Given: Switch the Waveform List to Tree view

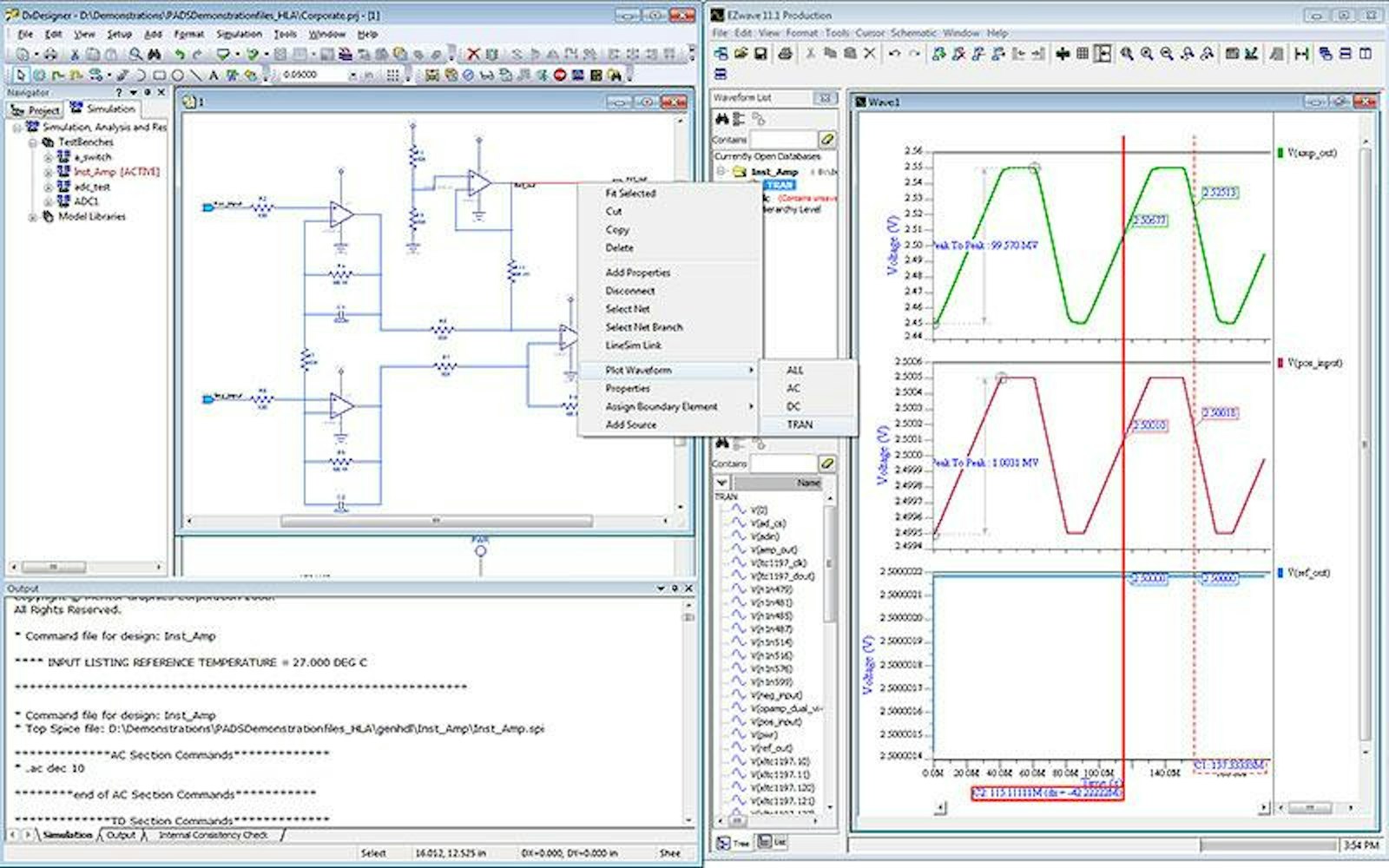Looking at the screenshot, I should 731,841.
